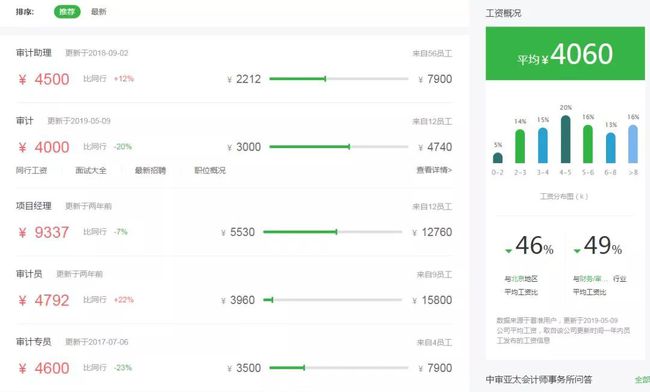Open the 审计助理 job title
This screenshot has width=650, height=392.
pos(34,53)
